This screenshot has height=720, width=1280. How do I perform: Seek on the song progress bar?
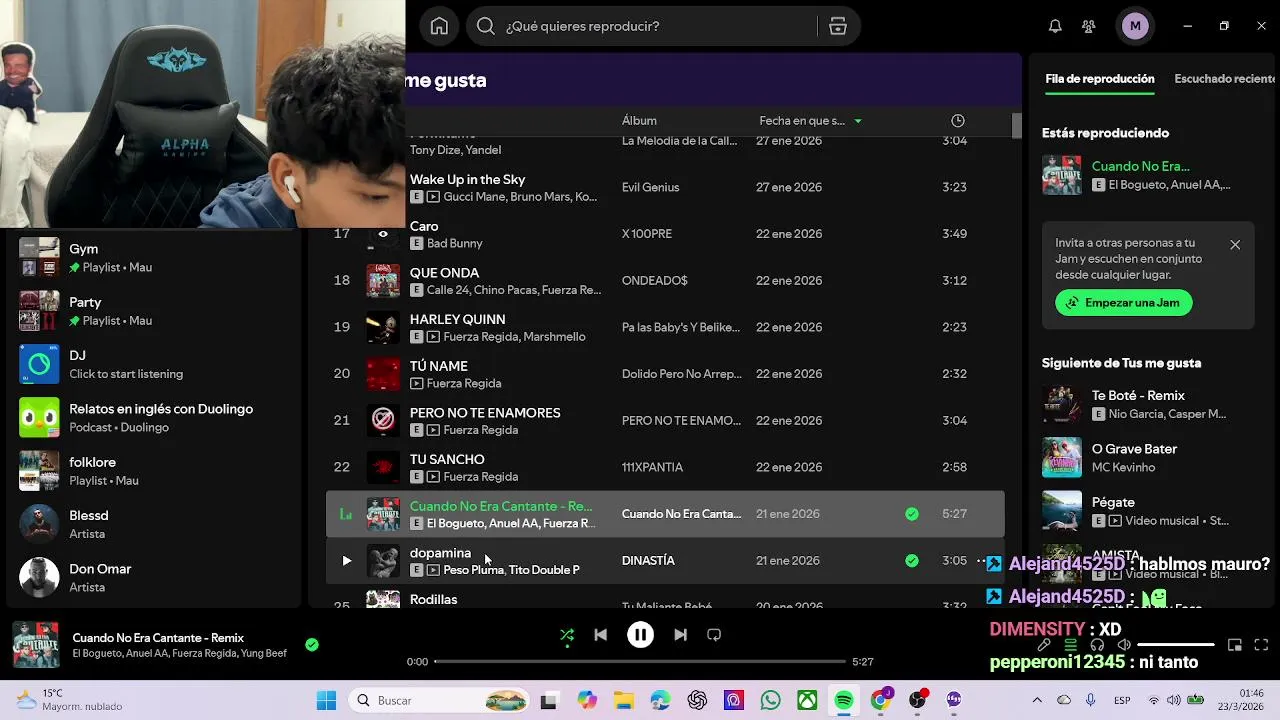coord(640,661)
